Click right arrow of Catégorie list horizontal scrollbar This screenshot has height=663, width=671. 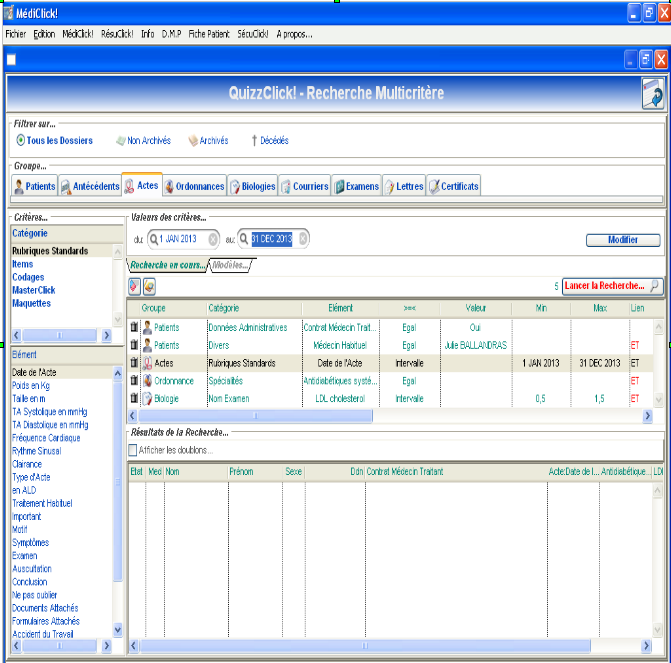click(x=107, y=335)
